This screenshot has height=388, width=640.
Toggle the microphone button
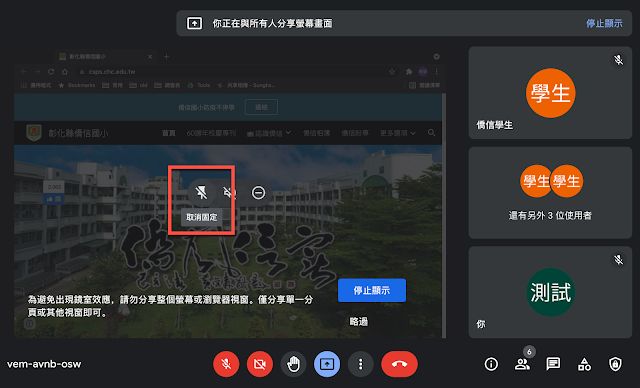coord(226,364)
